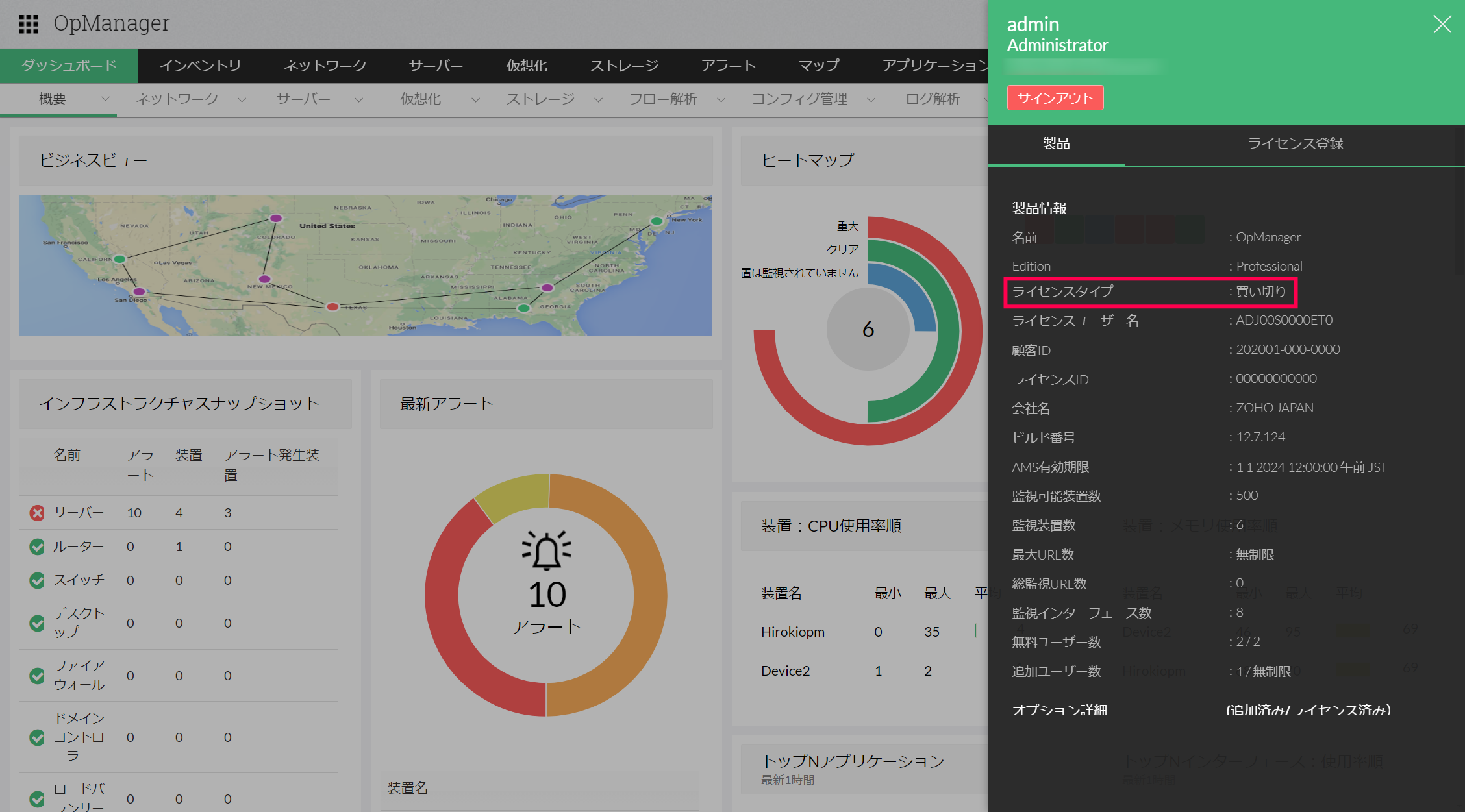Screen dimensions: 1465x812
Task: Close the admin panel with the X icon
Action: click(1442, 25)
